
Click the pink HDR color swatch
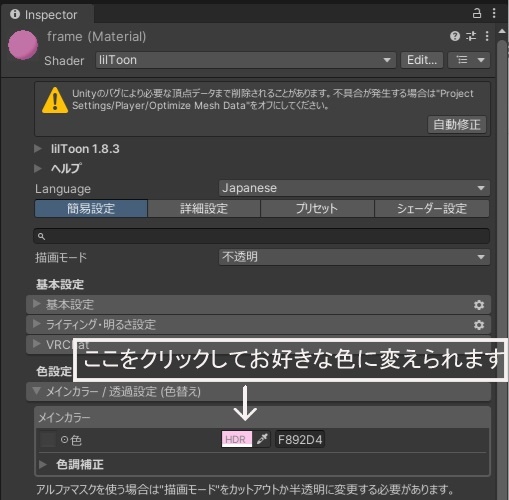(x=237, y=439)
